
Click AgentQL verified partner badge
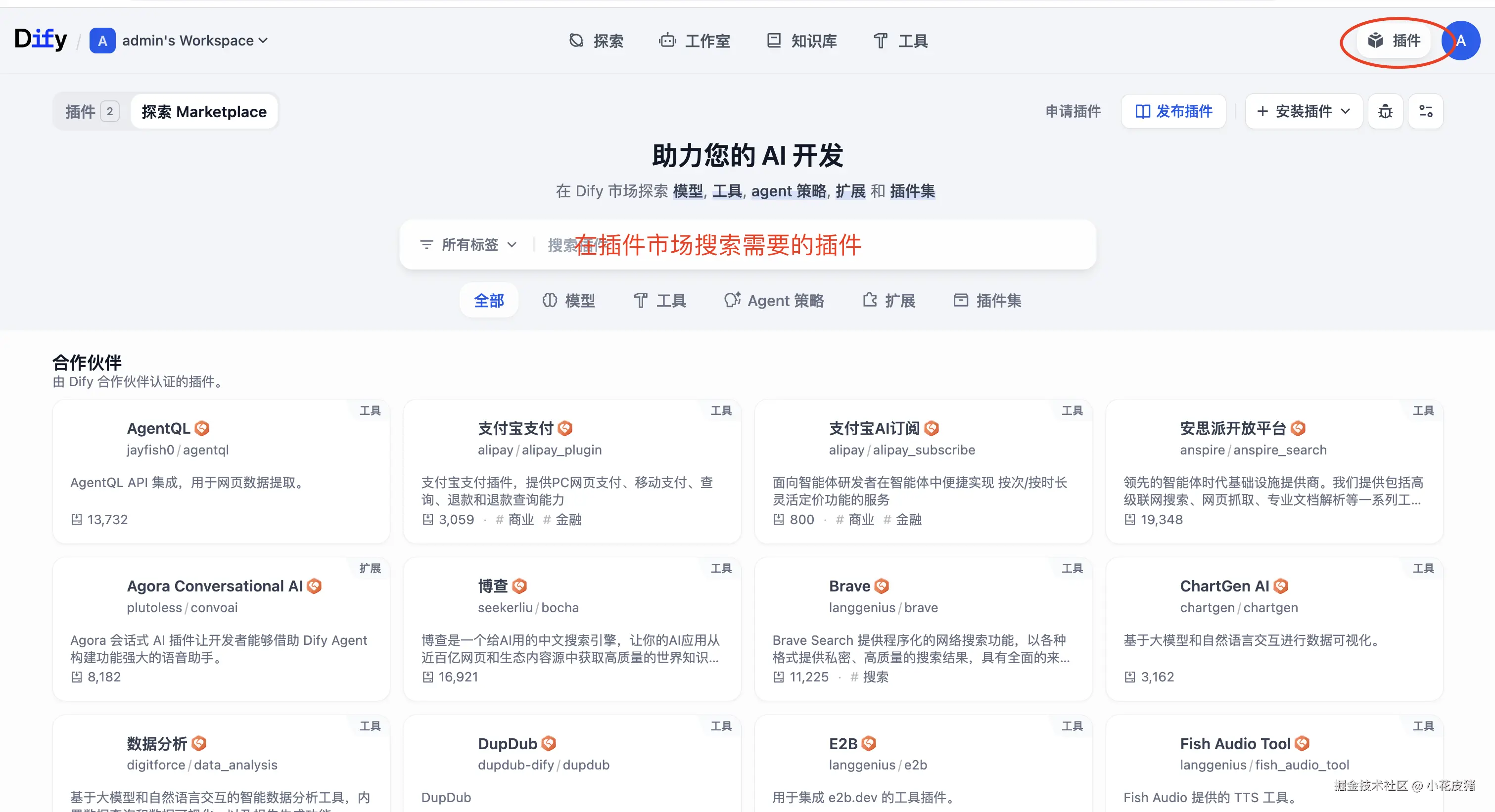[x=202, y=428]
